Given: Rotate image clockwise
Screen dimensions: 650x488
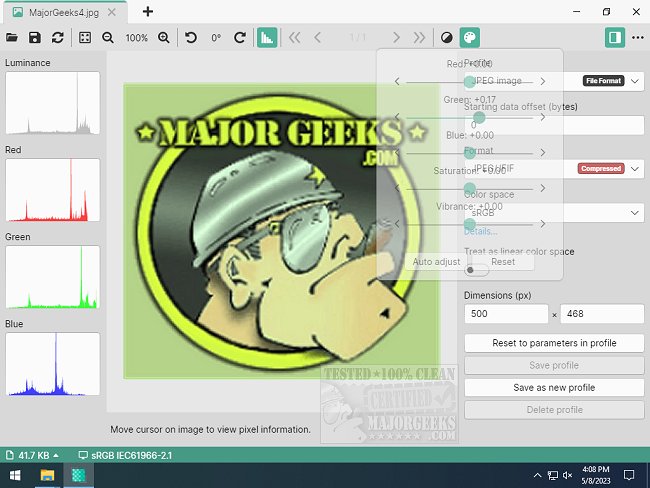Looking at the screenshot, I should click(240, 37).
